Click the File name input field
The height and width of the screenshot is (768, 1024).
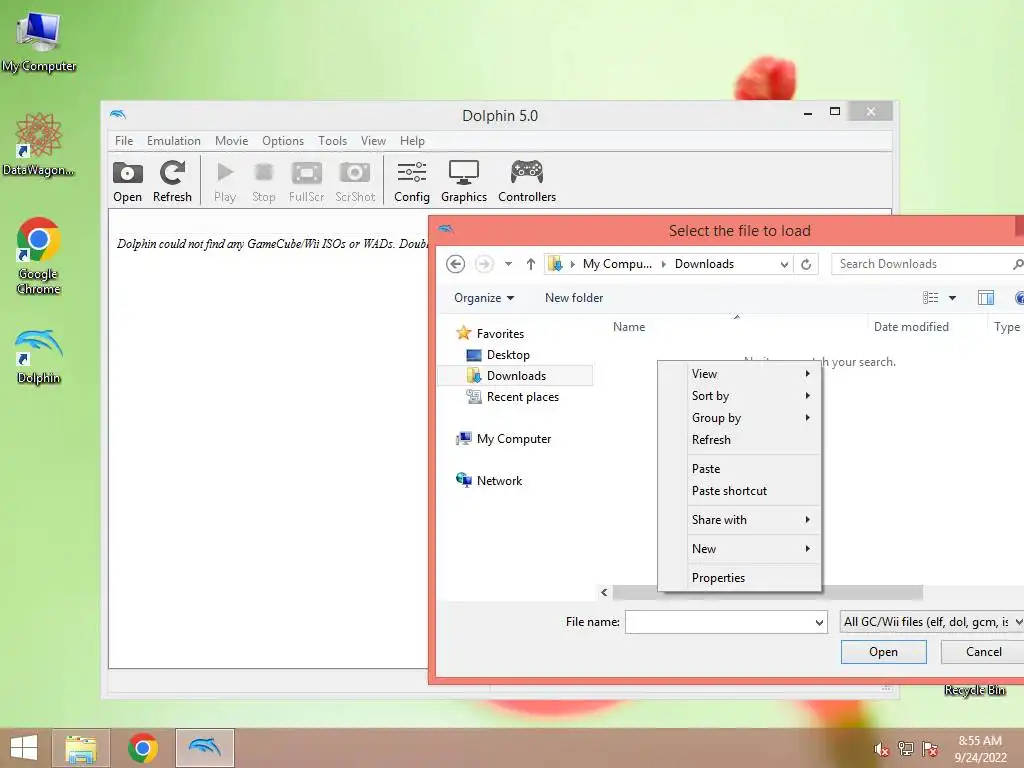[x=718, y=622]
